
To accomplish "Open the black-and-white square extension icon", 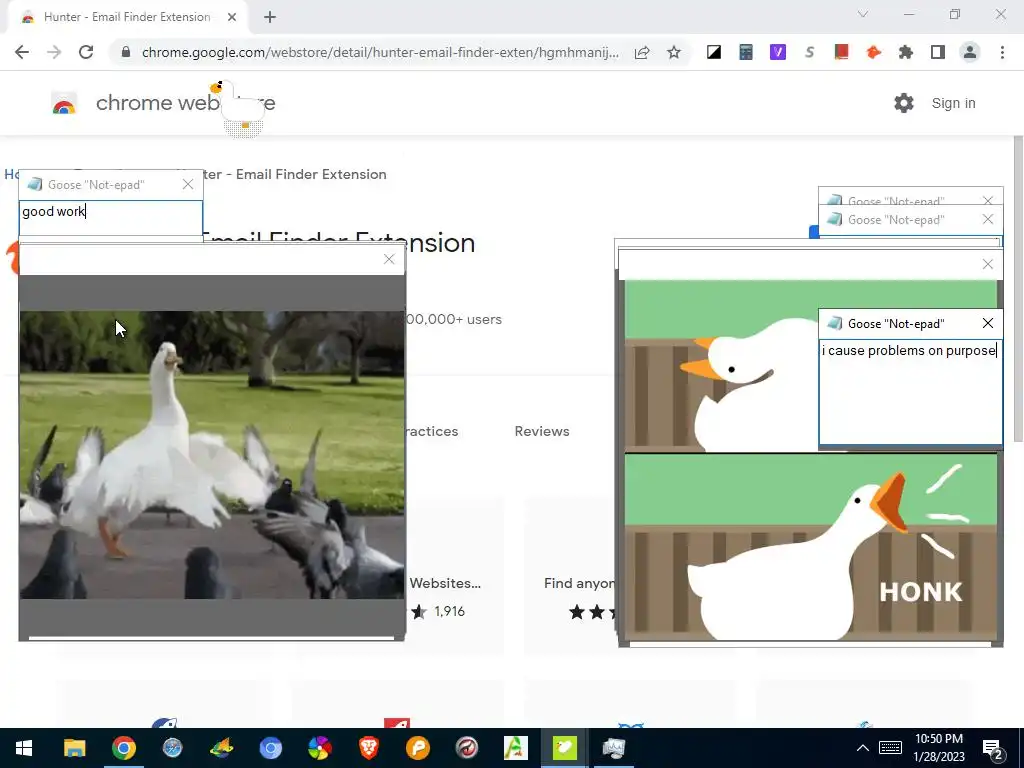I will (714, 52).
